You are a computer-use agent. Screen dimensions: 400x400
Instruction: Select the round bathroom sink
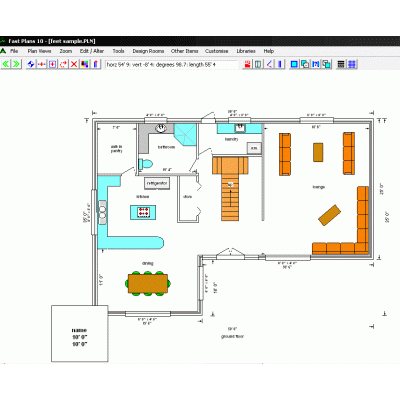coord(161,128)
